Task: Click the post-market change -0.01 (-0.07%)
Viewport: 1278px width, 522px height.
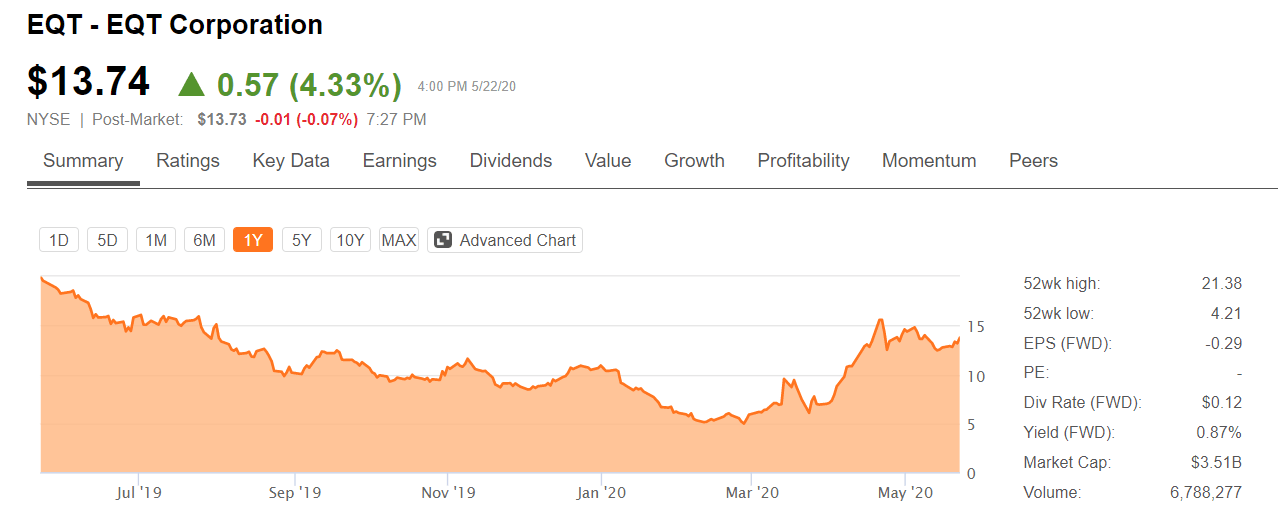Action: 306,120
